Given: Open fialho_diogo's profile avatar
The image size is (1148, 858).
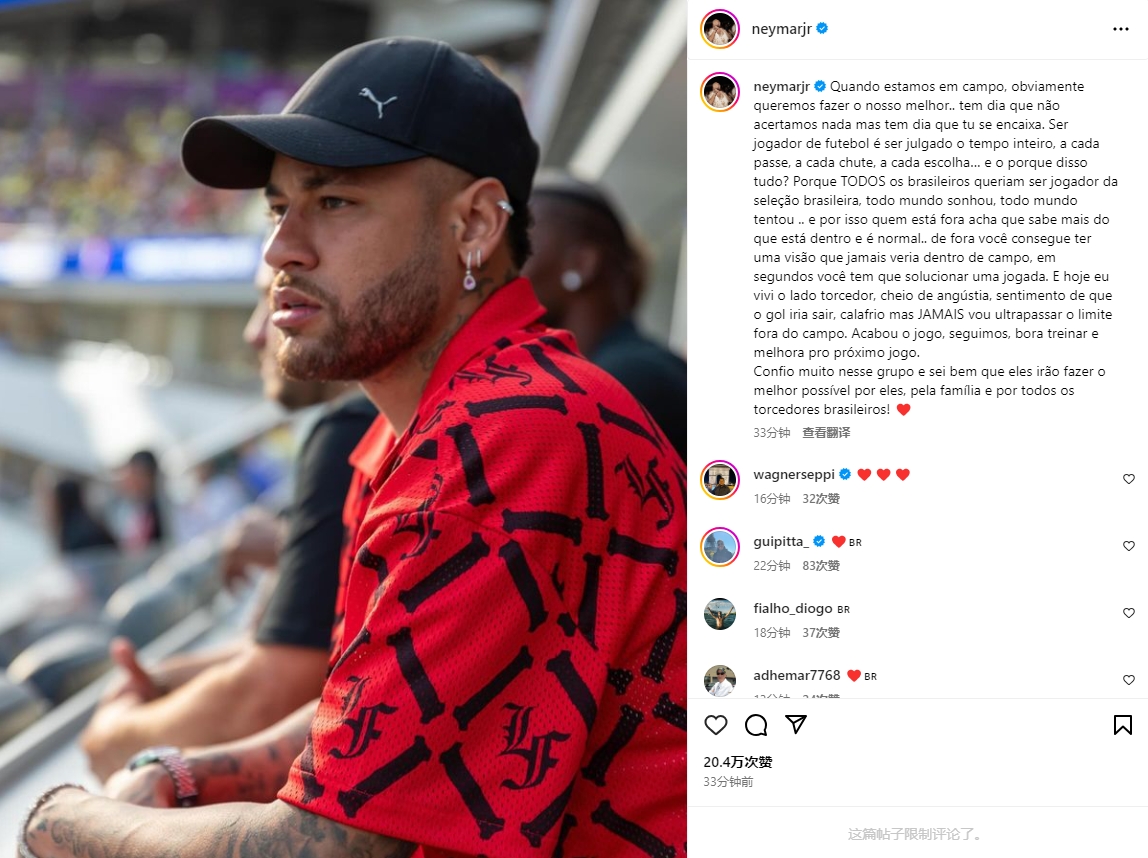Looking at the screenshot, I should tap(720, 613).
